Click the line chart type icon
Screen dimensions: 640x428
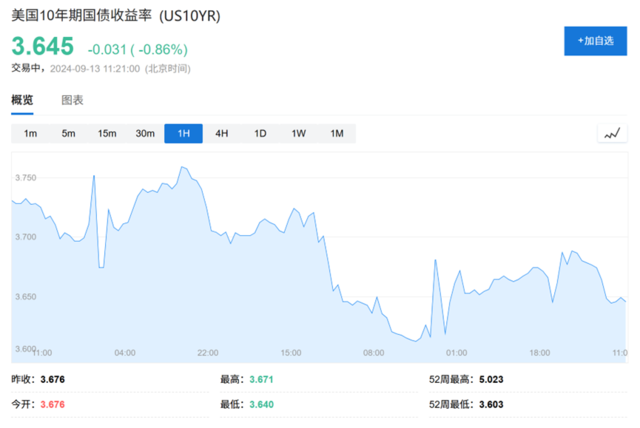coord(611,134)
